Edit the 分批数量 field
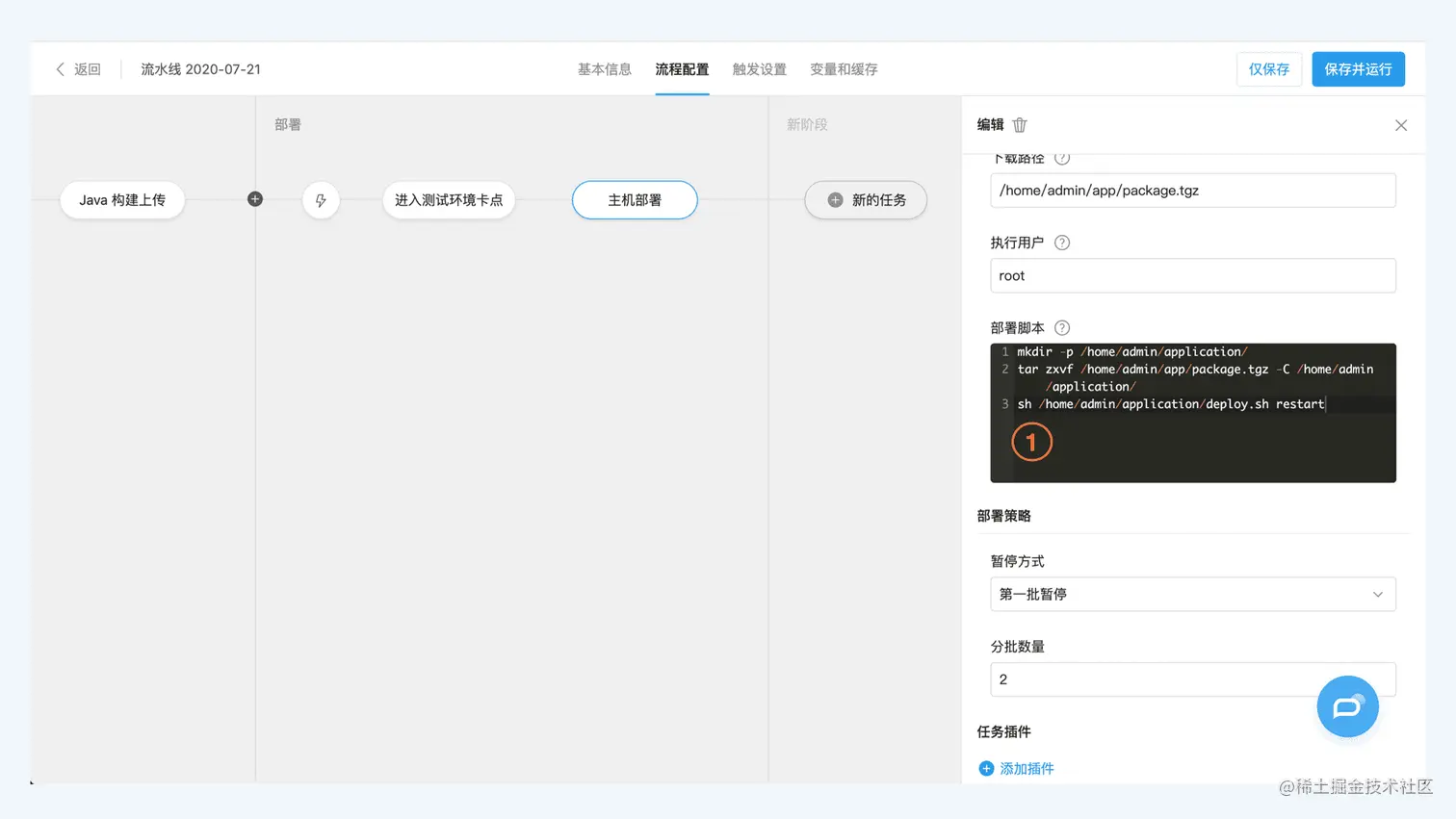This screenshot has height=819, width=1456. pyautogui.click(x=1193, y=679)
